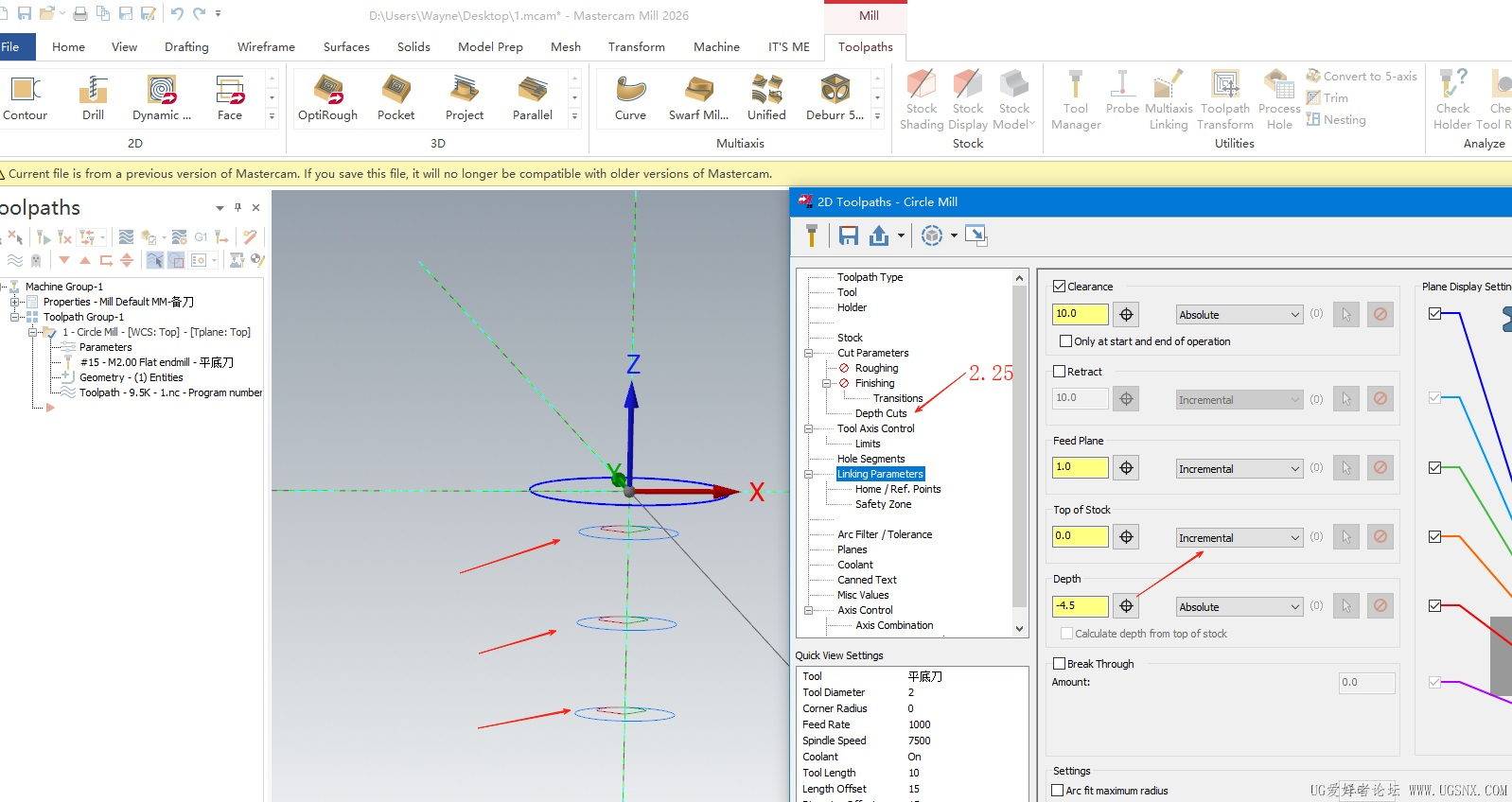Open Arc Filter / Tolerance page

(x=885, y=535)
